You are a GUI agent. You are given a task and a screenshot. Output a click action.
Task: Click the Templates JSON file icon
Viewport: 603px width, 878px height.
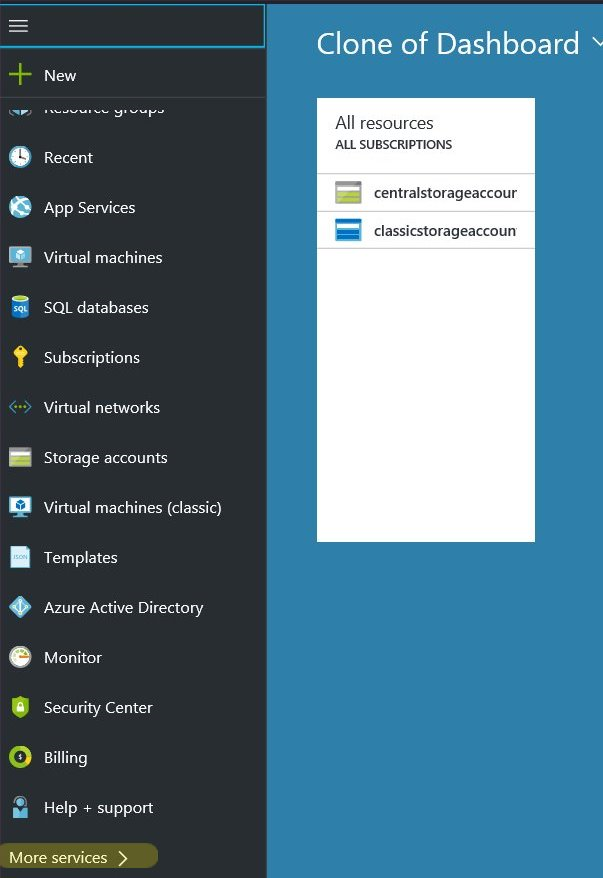tap(20, 557)
